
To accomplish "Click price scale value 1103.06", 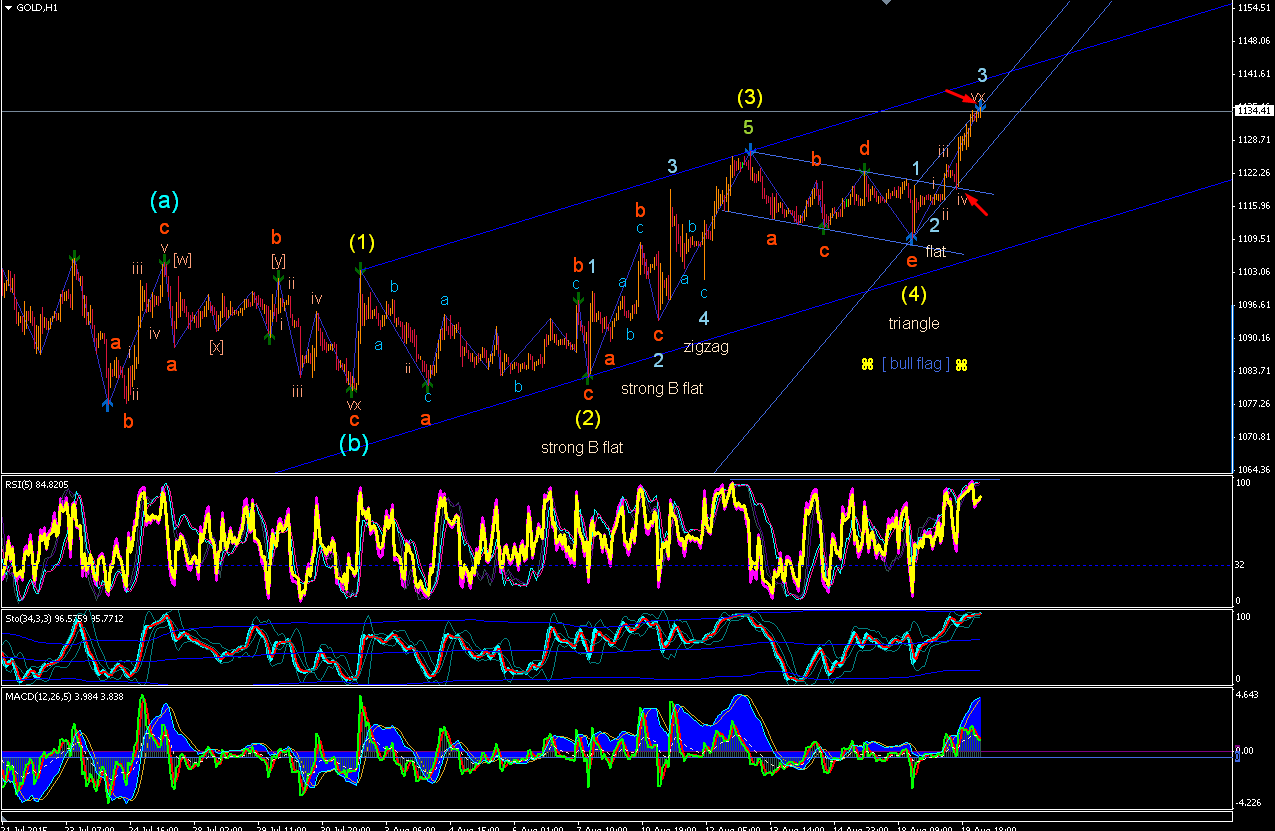I will coord(1253,272).
